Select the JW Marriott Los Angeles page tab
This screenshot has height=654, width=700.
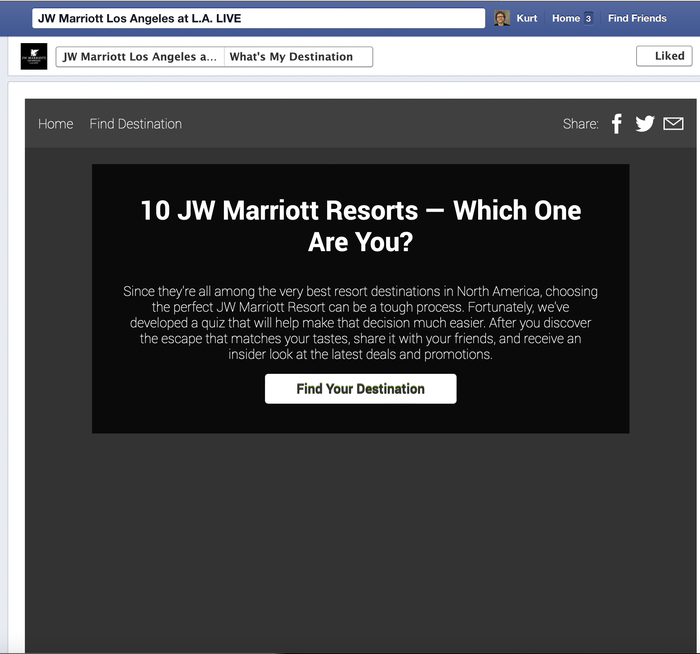point(140,57)
